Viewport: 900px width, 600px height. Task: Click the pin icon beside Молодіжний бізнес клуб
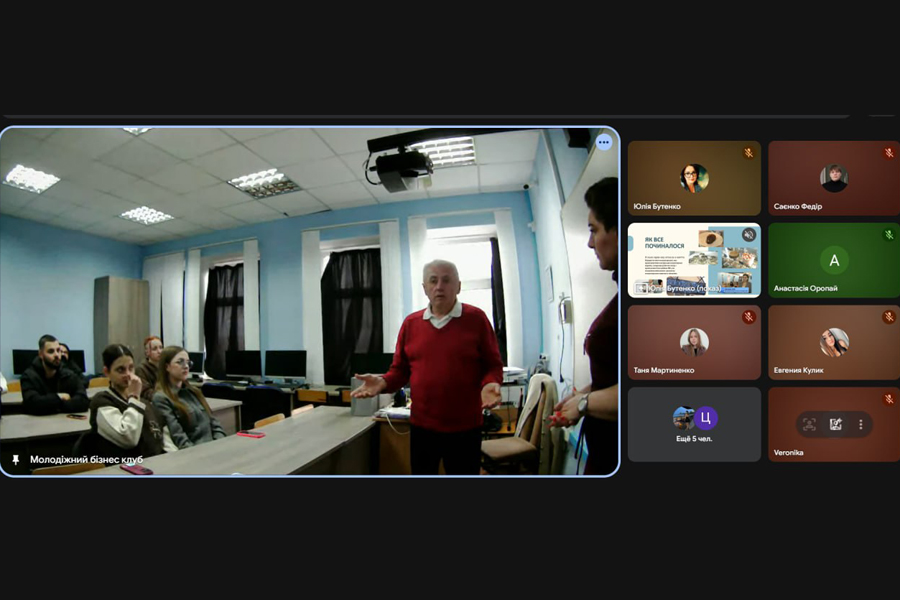[16, 460]
